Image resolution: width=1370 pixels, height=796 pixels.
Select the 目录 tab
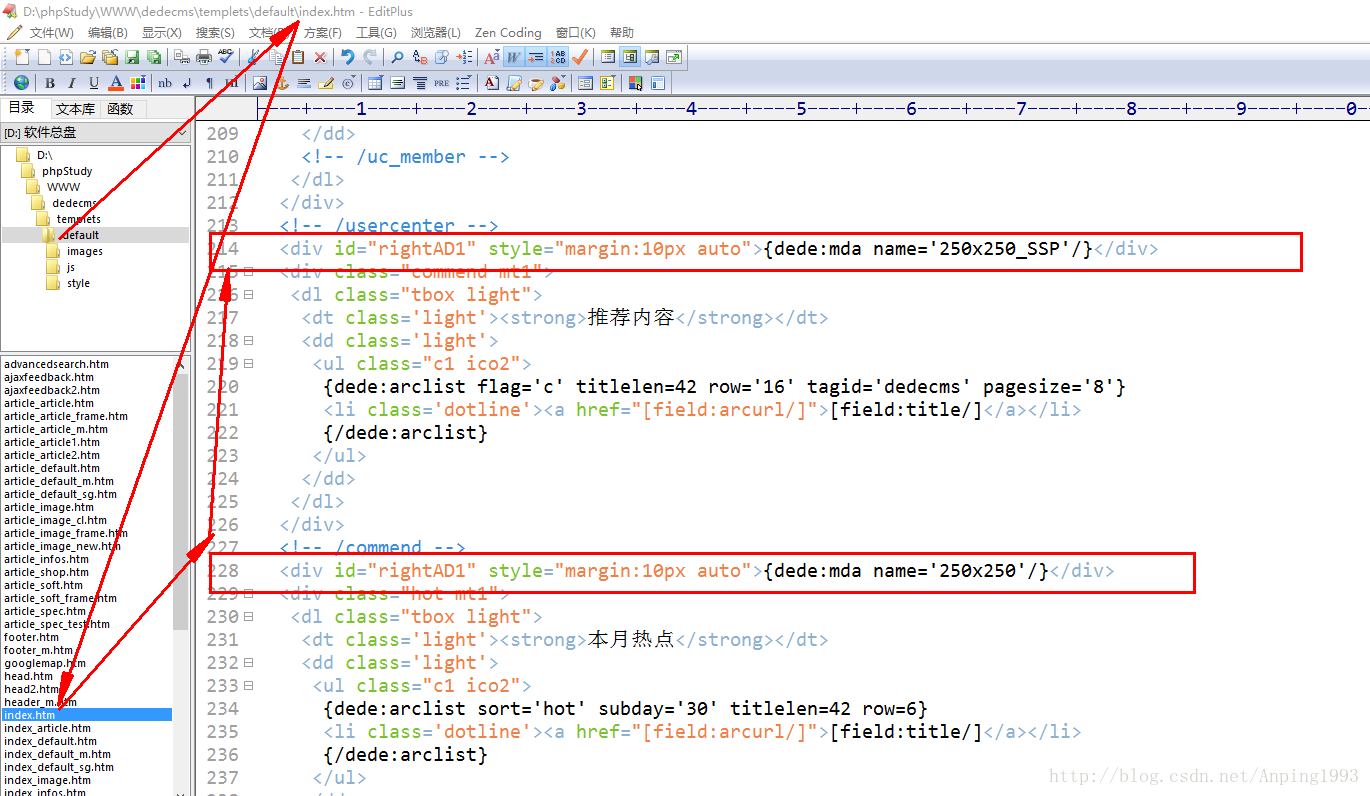(22, 108)
